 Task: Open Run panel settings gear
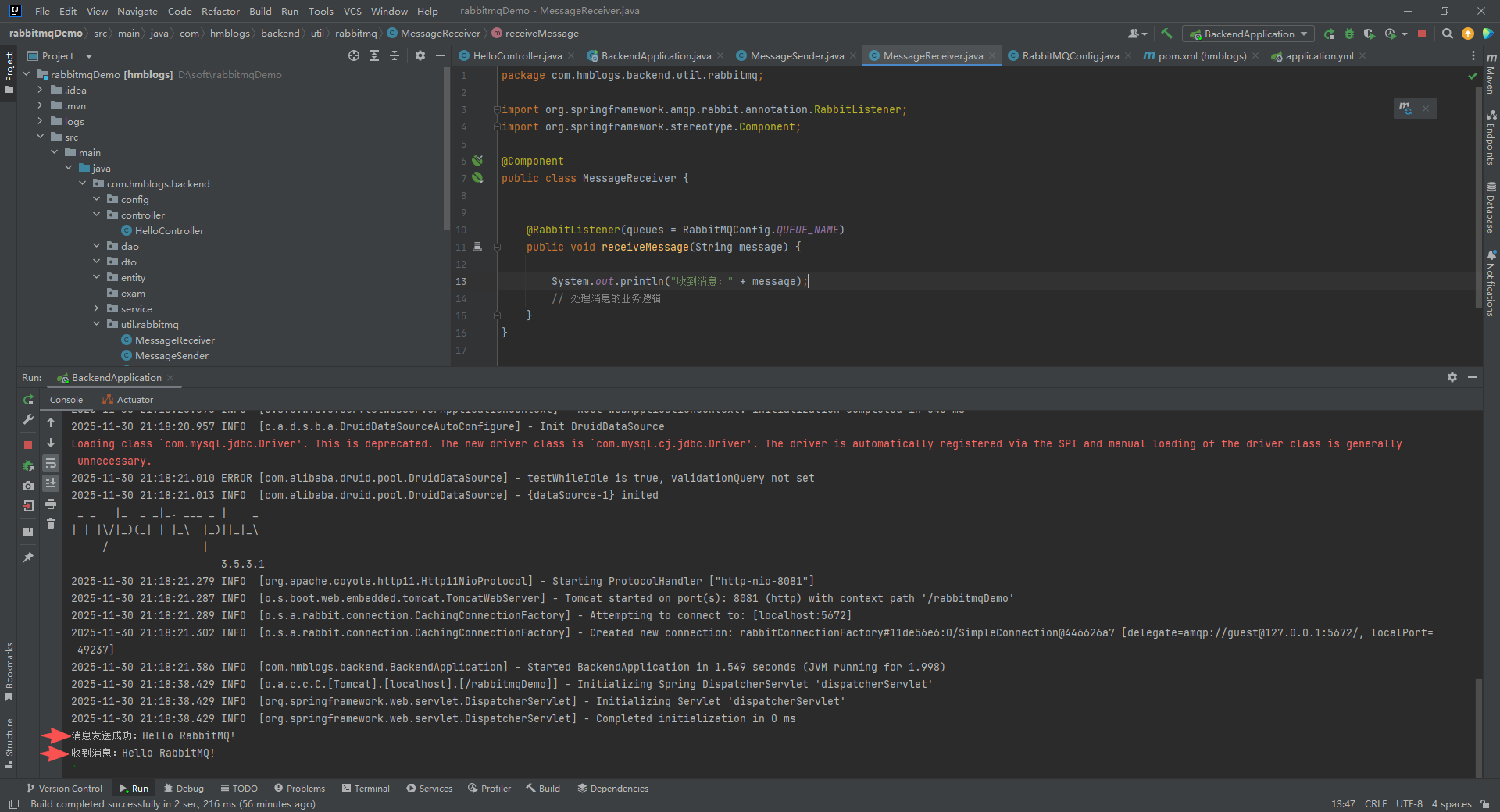point(1452,377)
